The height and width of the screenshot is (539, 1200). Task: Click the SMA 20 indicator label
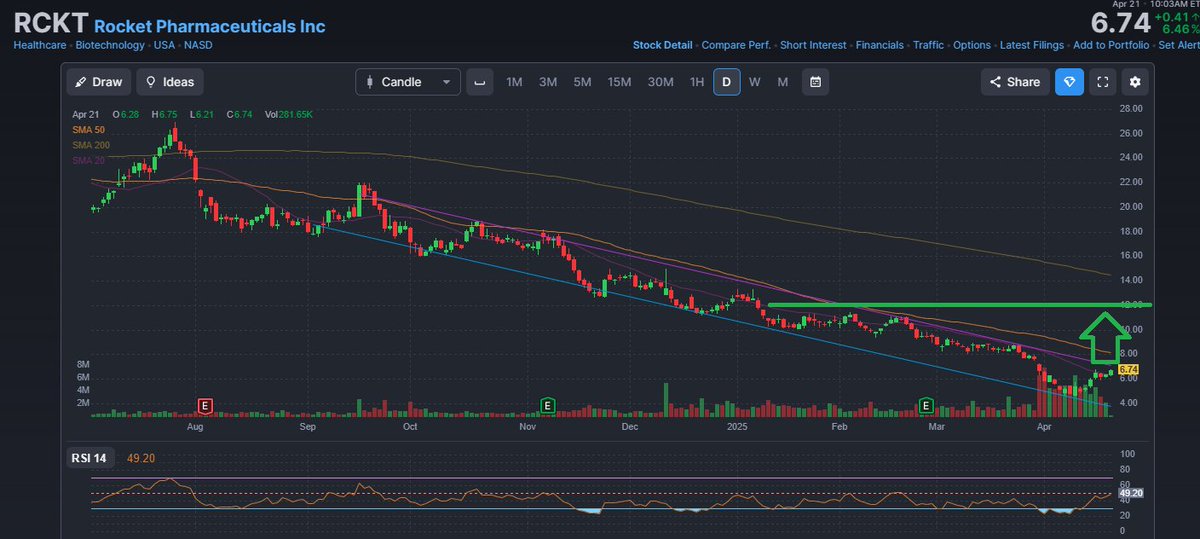(88, 161)
